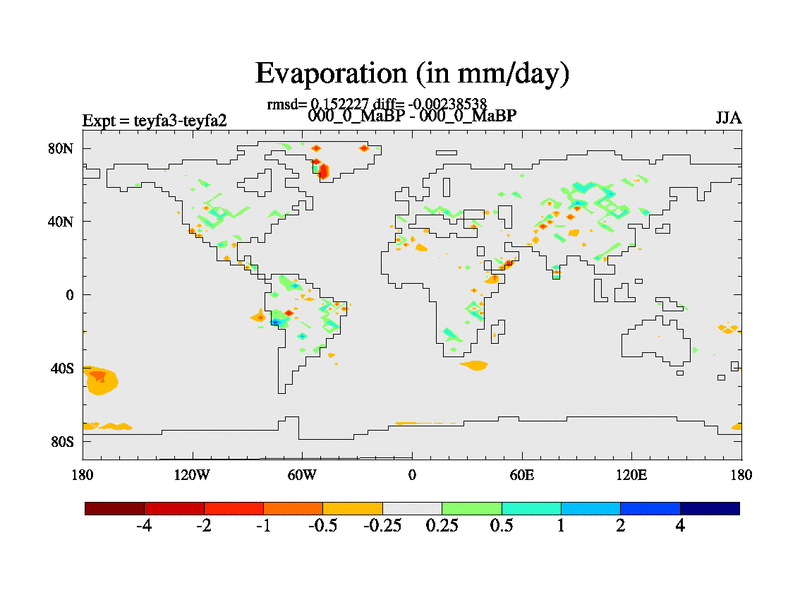This screenshot has height=600, width=800.
Task: Click the '40S' latitude axis label
Action: tap(64, 368)
